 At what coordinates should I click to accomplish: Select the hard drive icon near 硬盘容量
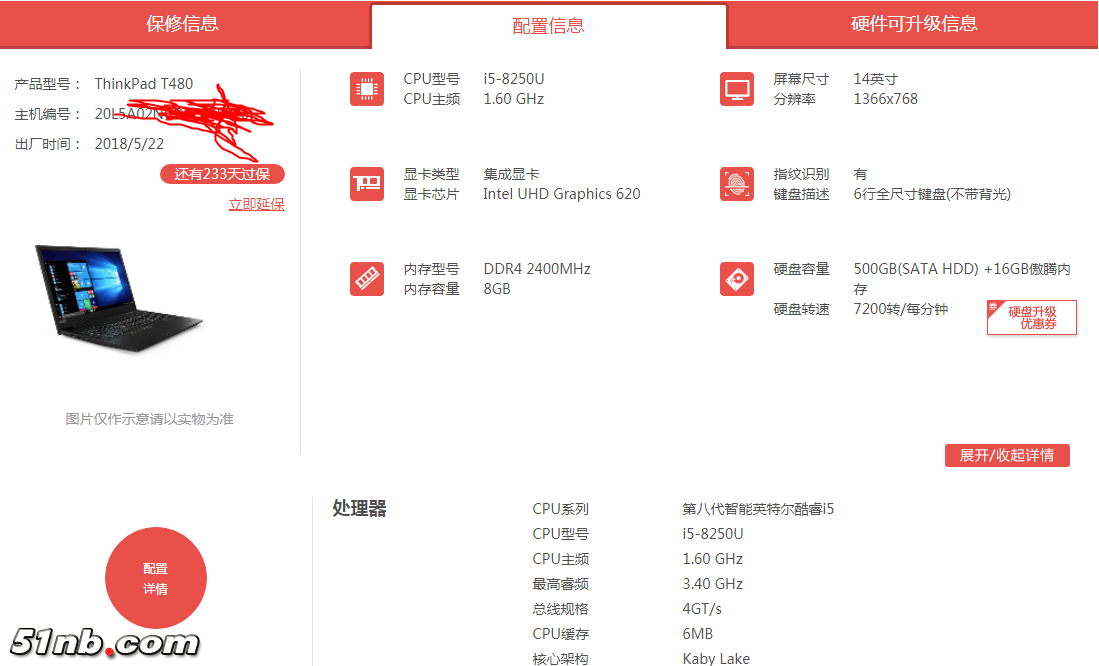[x=737, y=278]
